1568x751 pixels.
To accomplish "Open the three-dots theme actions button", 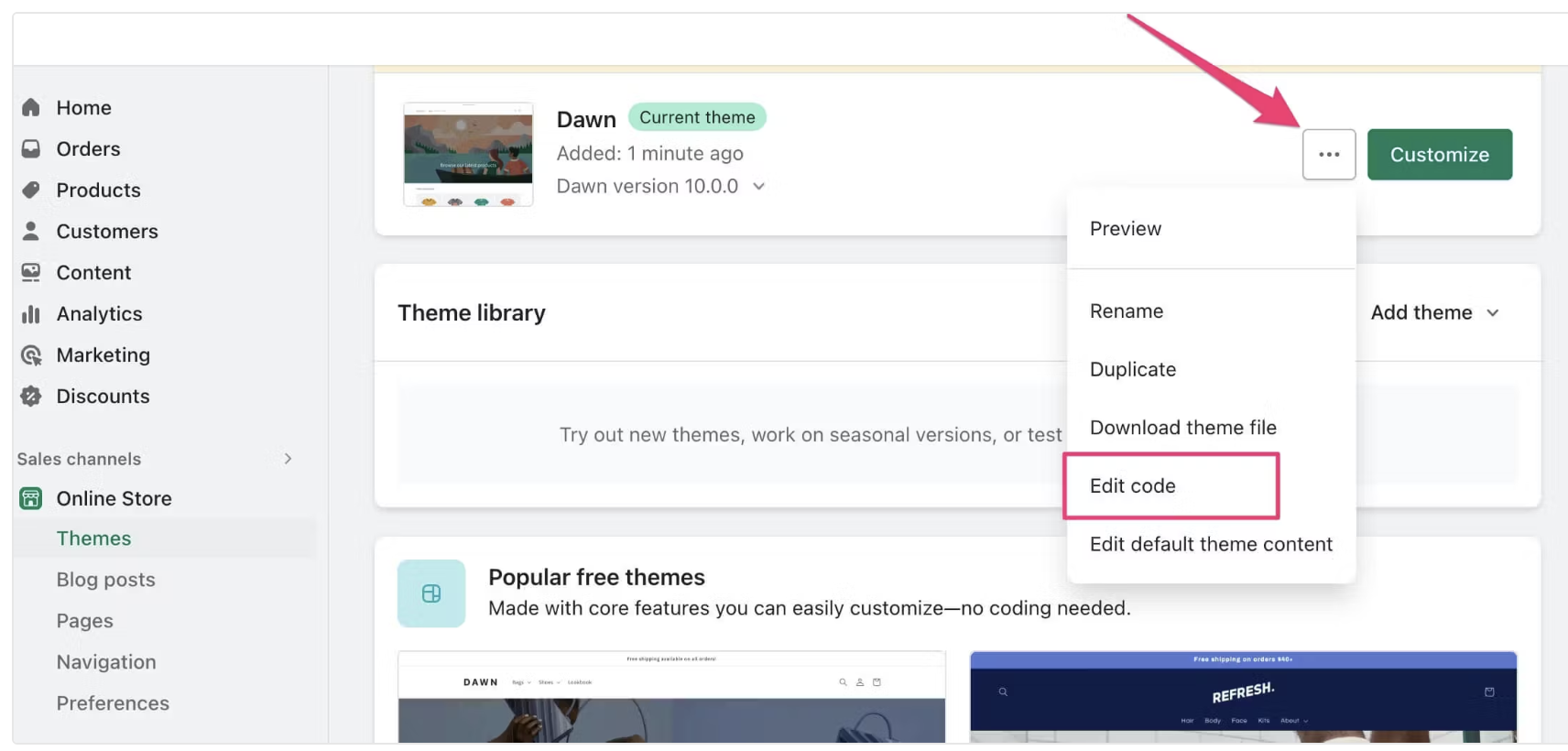I will (1329, 155).
